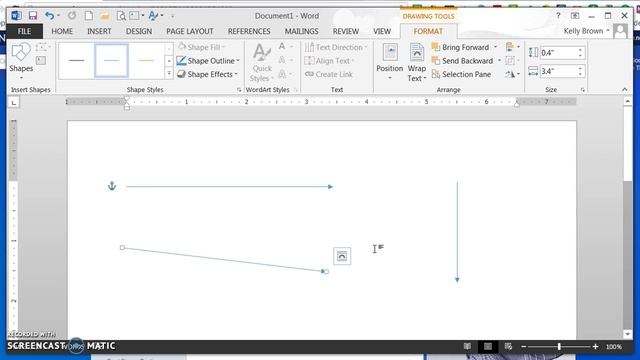Switch to the REVIEW tab
Screen dimensions: 640x360
(x=346, y=31)
